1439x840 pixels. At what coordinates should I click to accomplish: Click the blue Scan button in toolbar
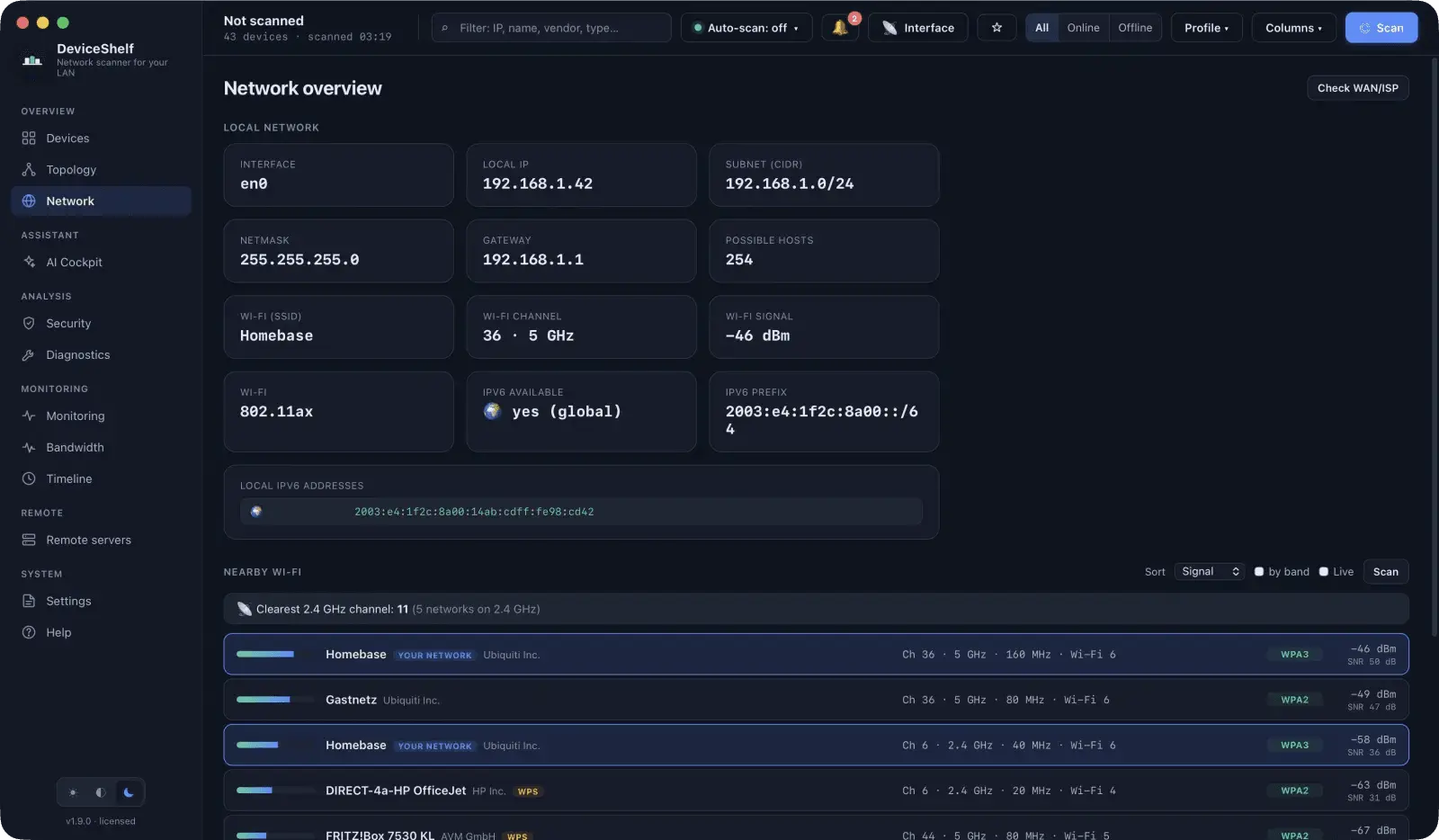coord(1381,28)
